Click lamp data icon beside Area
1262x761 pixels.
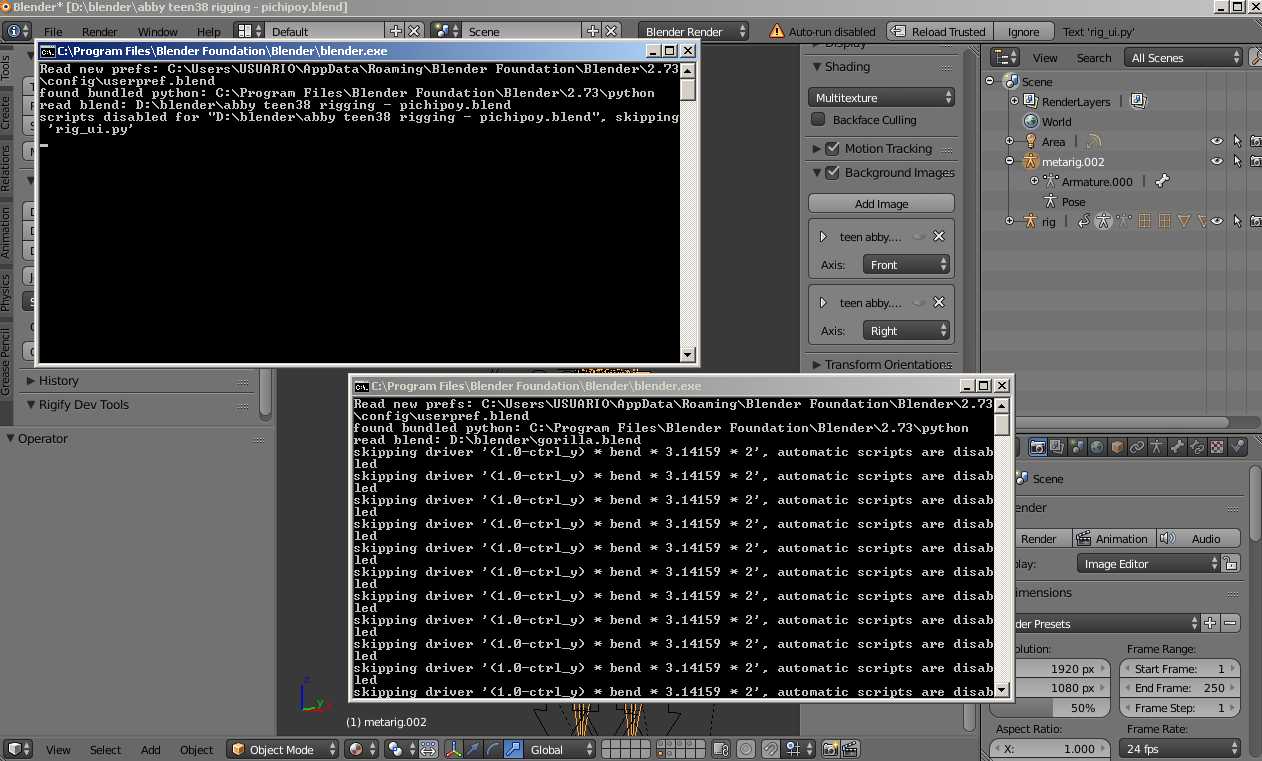click(x=1093, y=142)
